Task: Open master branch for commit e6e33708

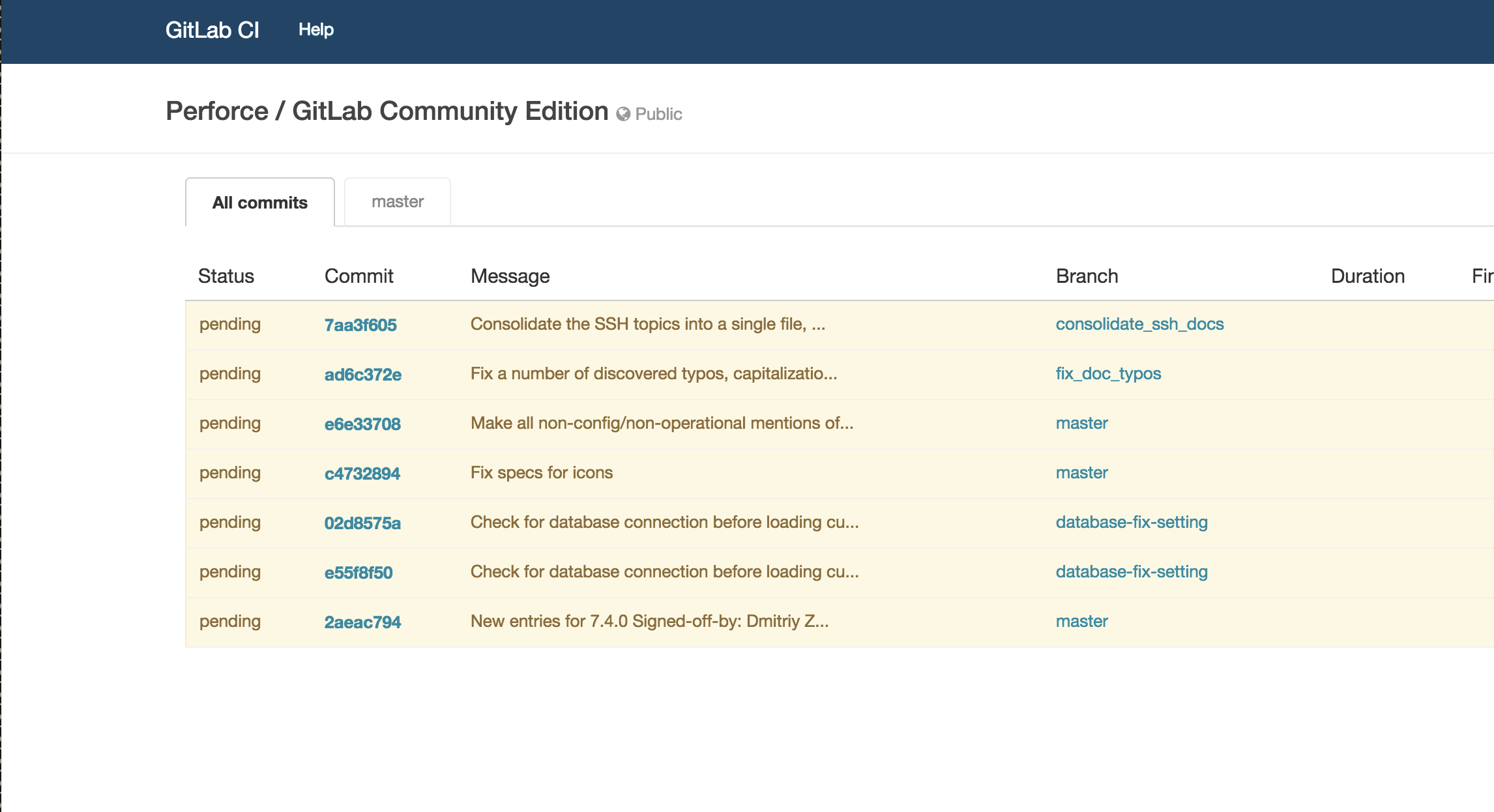Action: [x=1082, y=423]
